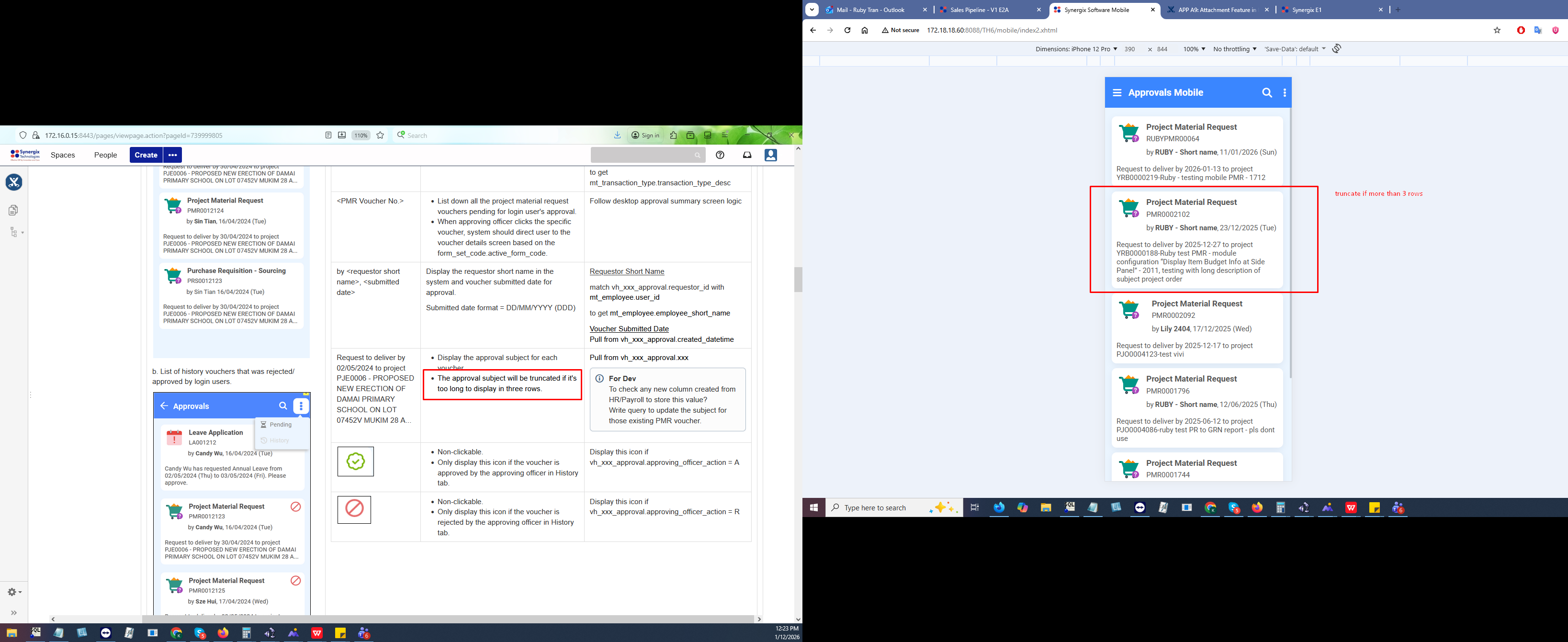This screenshot has height=642, width=1568.
Task: Click the Firefox reader view icon
Action: 328,135
